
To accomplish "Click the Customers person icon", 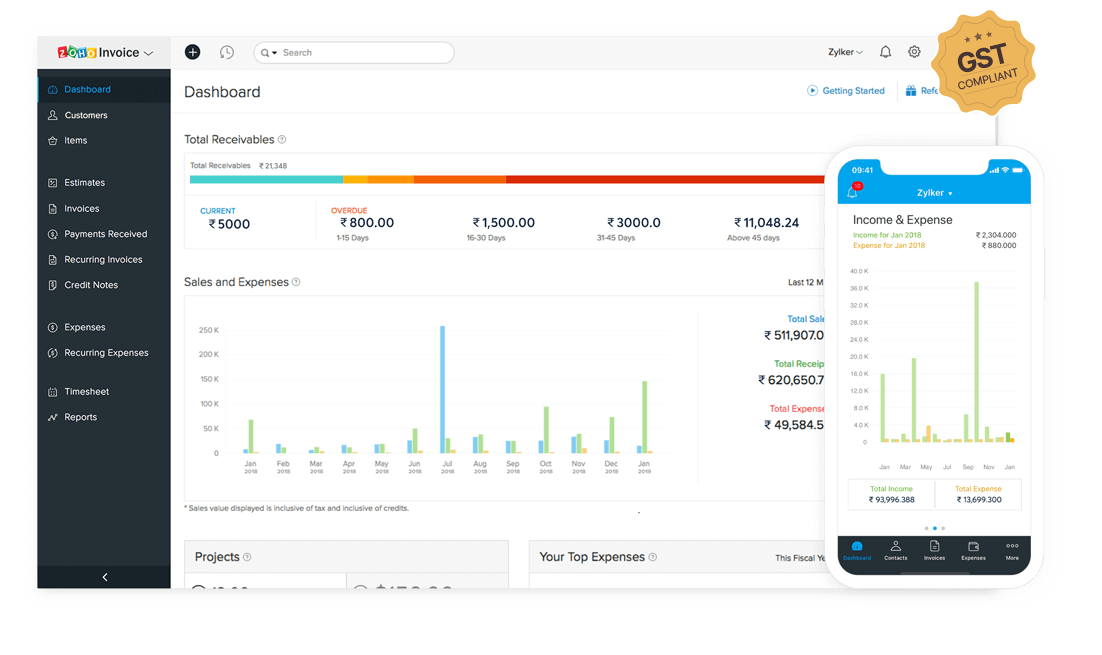I will [53, 115].
